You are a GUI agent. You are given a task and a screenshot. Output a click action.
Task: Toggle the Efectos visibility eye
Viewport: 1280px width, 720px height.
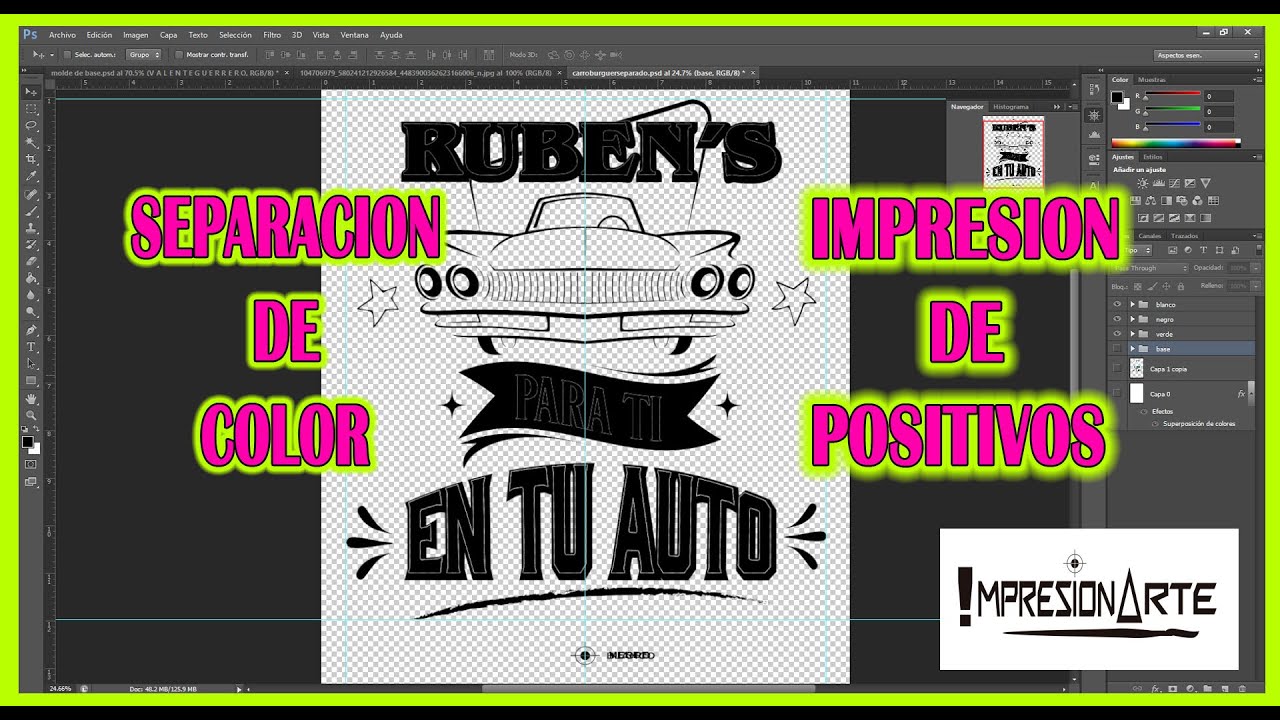(1144, 411)
